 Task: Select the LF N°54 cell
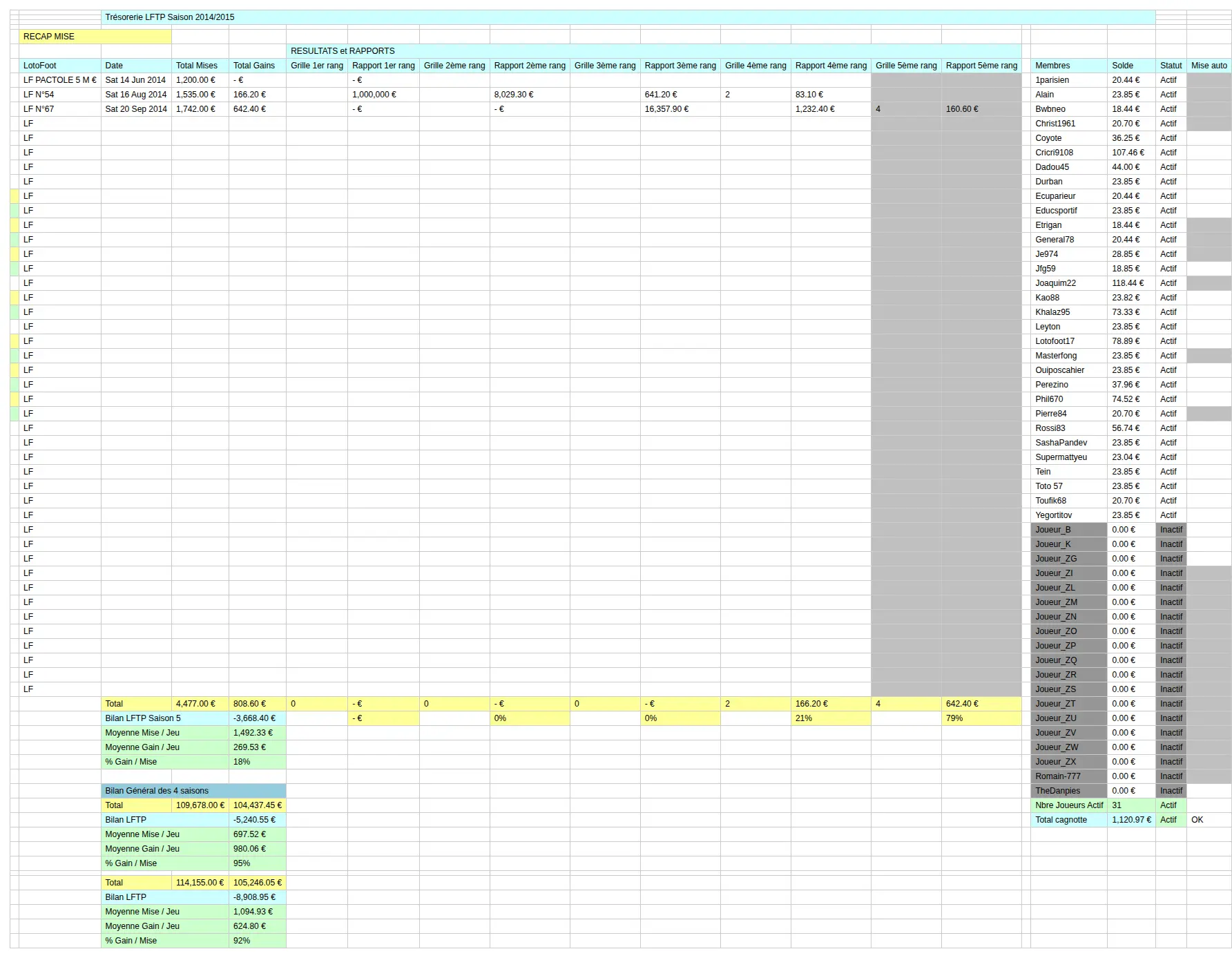[x=60, y=95]
